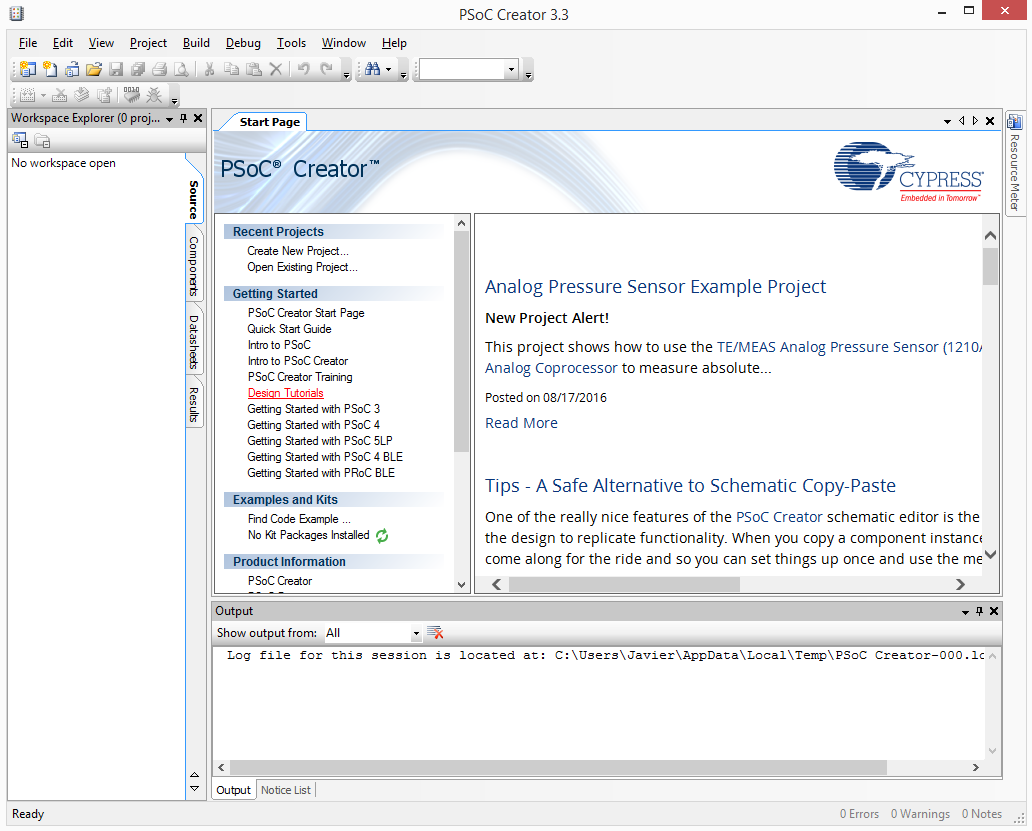The width and height of the screenshot is (1032, 831).
Task: Expand the empty toolbar combo box
Action: 511,69
